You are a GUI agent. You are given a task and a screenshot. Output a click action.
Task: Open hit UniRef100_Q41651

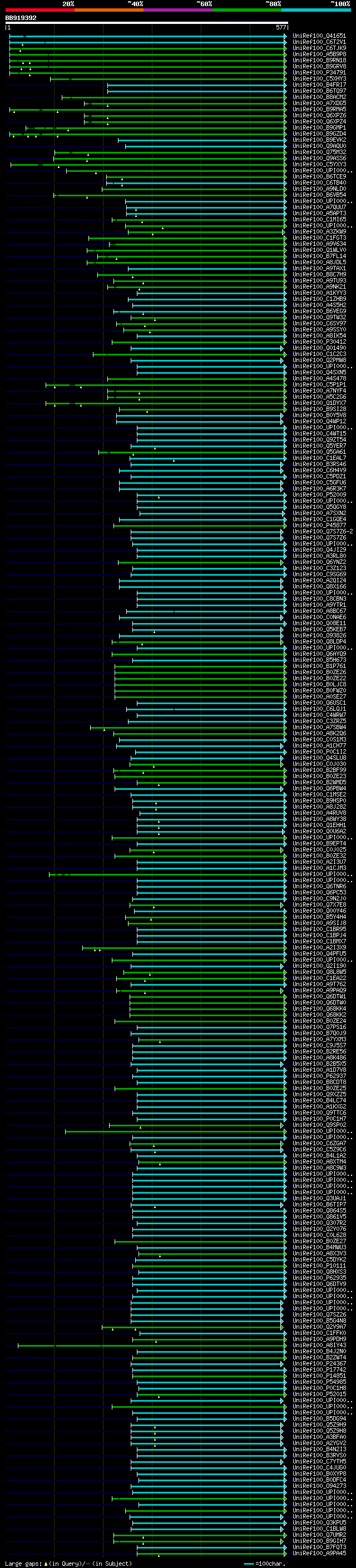(x=319, y=36)
